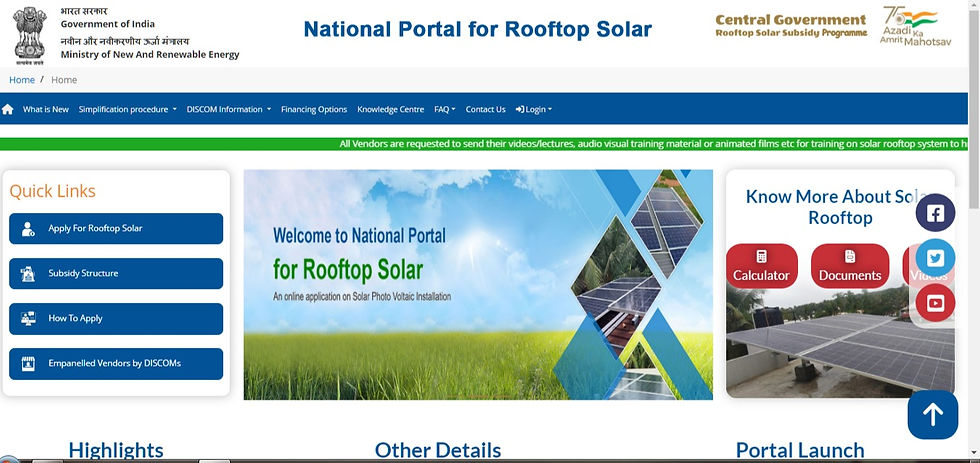Click the Welcome to National Portal banner image
Screen dimensions: 980x463
coord(478,285)
